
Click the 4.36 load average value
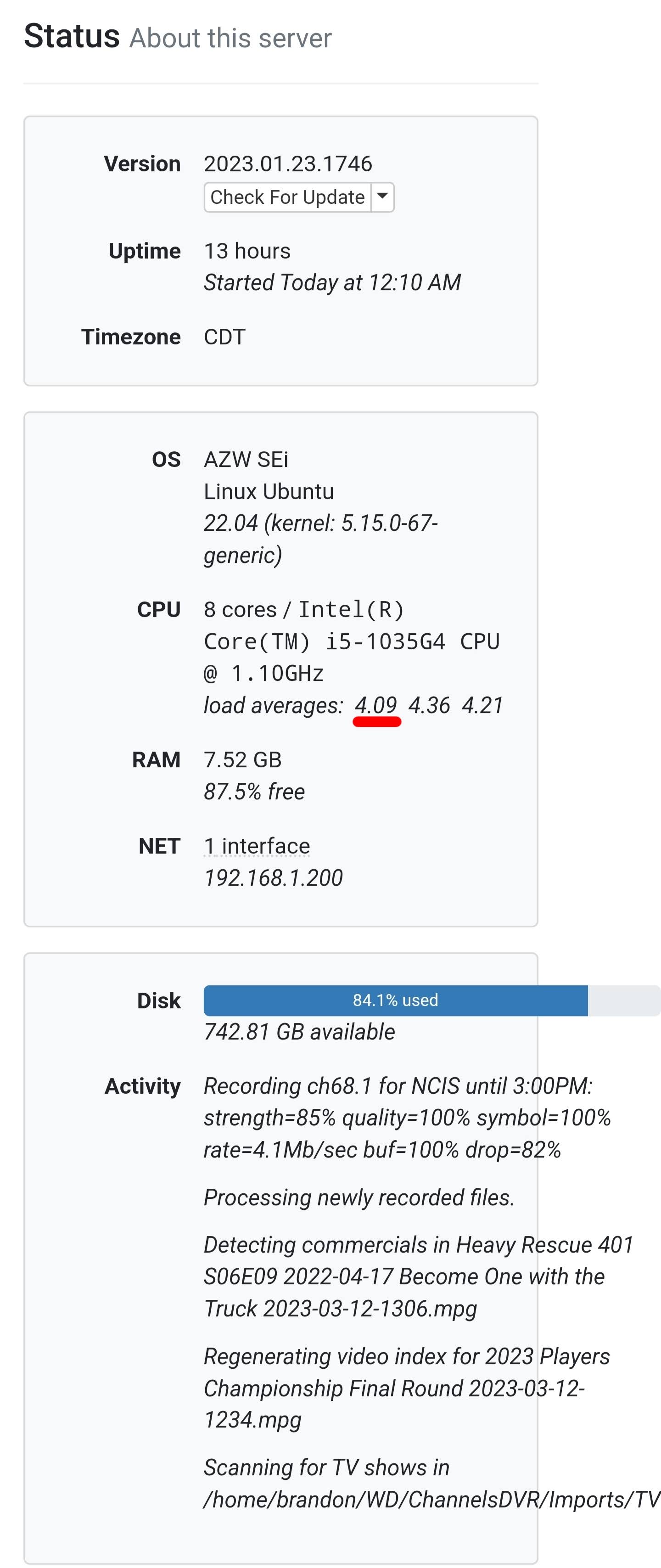429,705
